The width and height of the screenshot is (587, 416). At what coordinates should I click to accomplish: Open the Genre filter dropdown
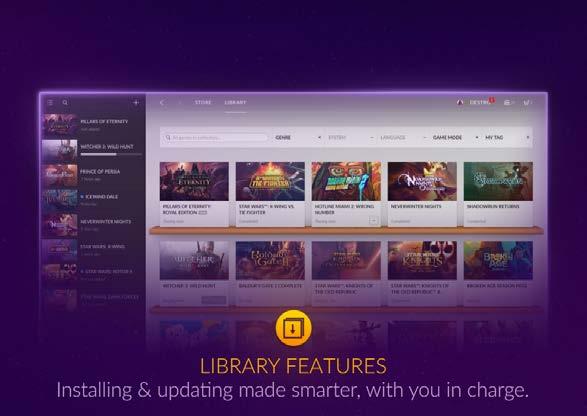(x=298, y=137)
